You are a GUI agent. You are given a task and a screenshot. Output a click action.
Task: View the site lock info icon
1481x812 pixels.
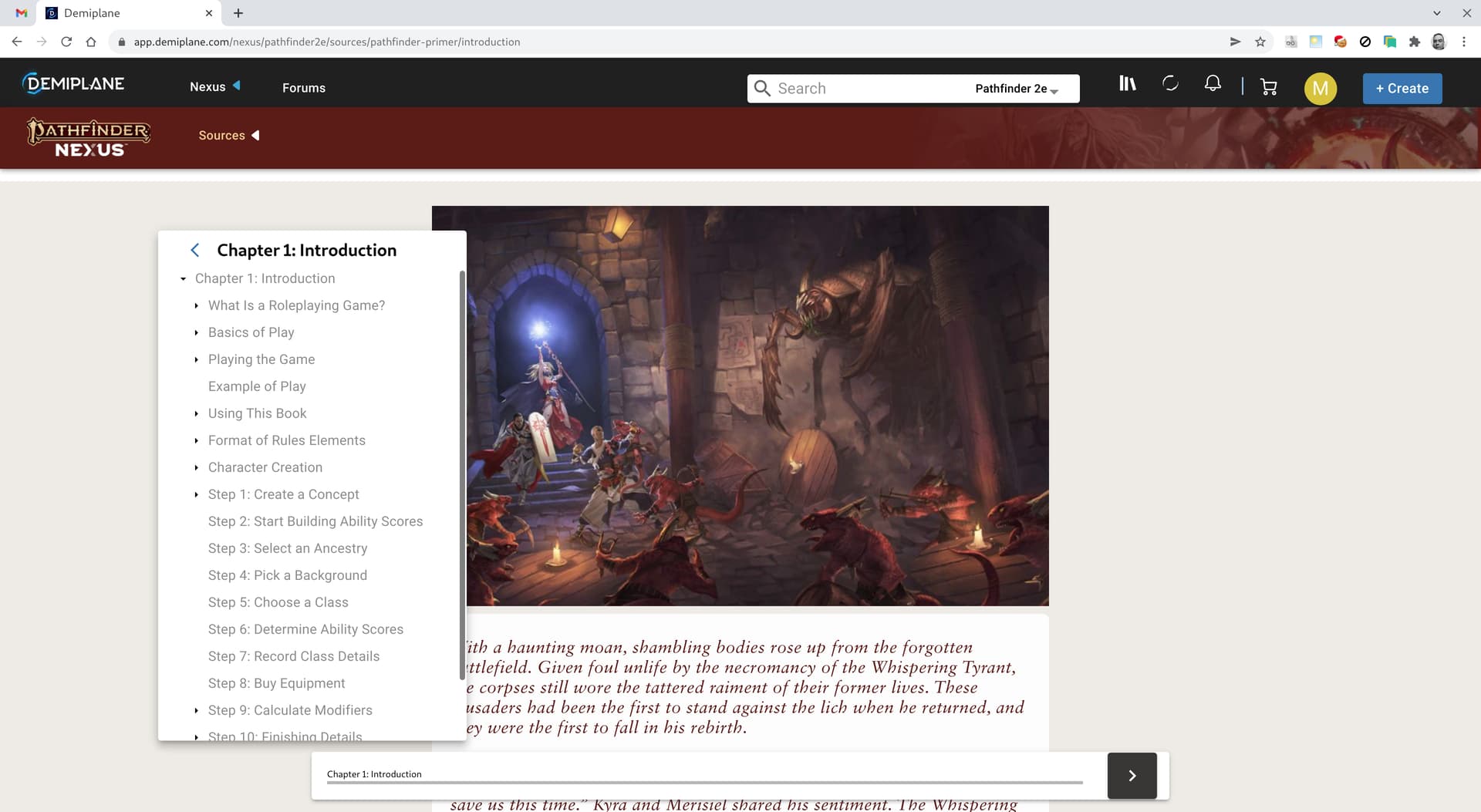[x=121, y=42]
